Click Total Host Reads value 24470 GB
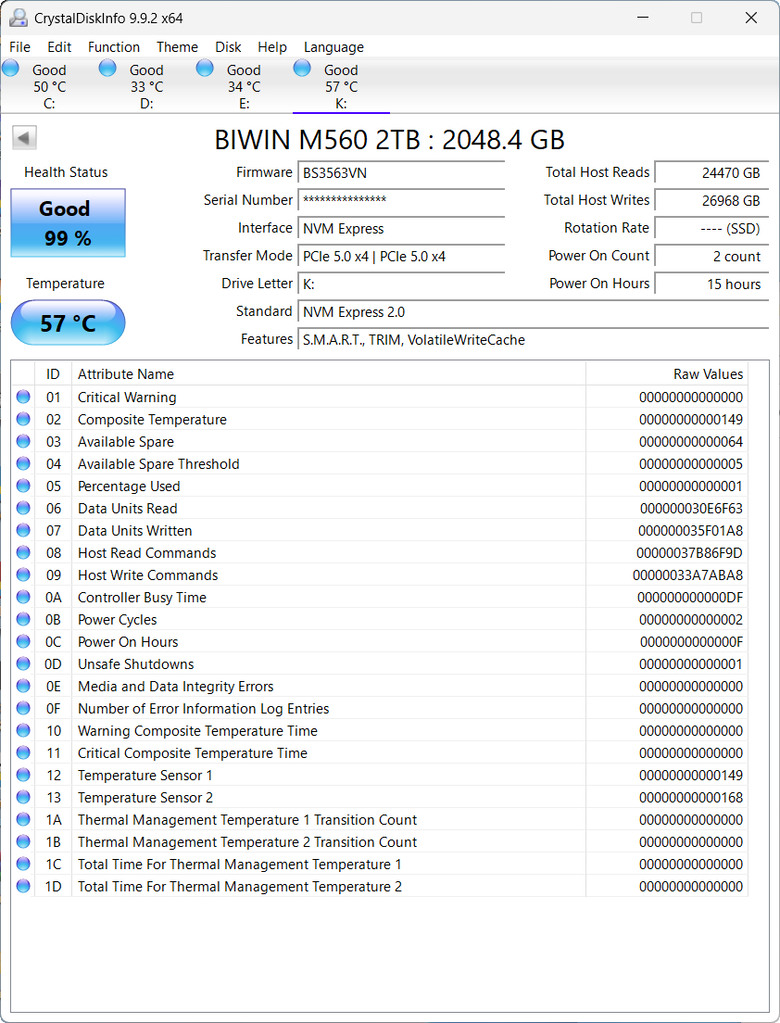 pos(712,173)
